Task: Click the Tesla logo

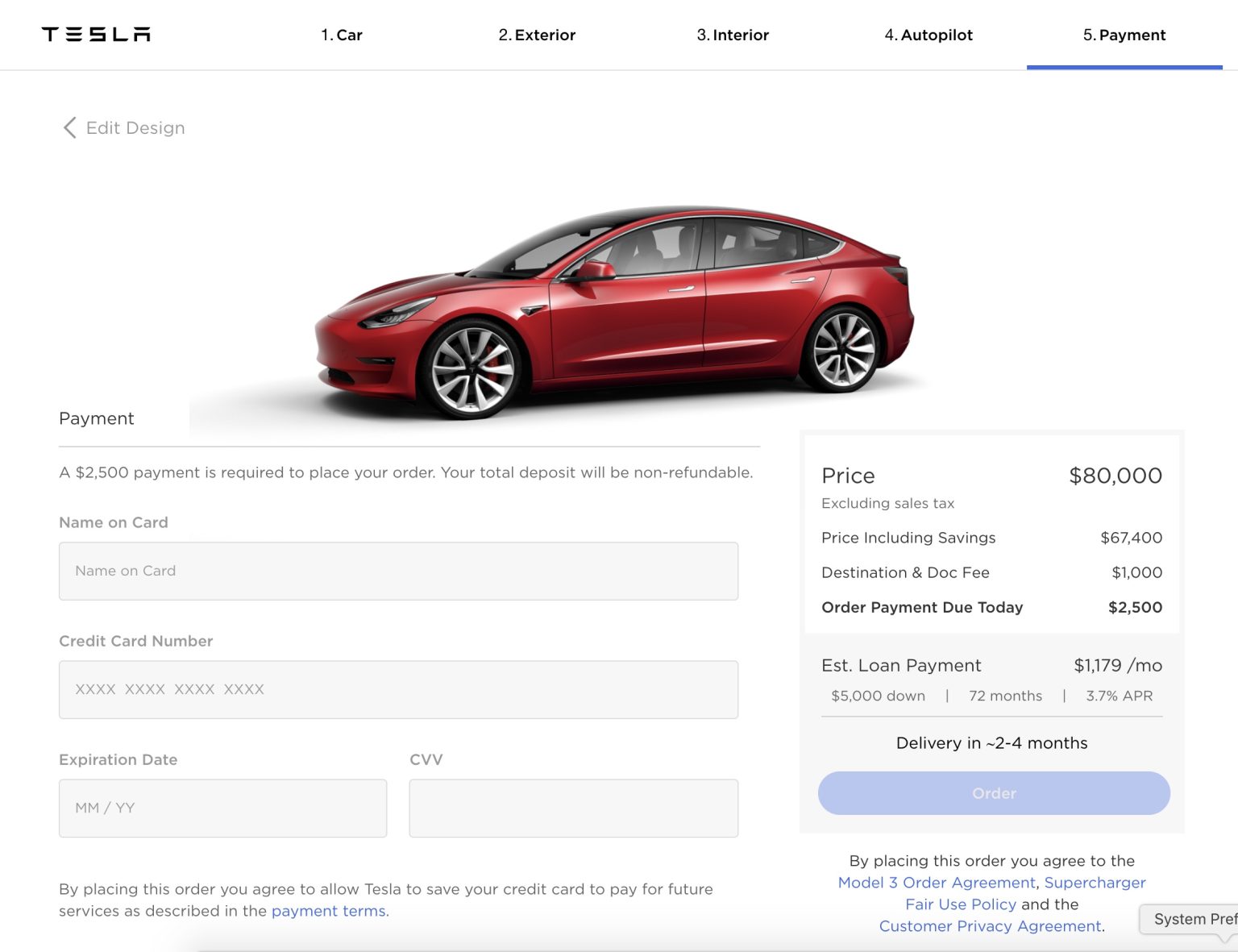Action: 96,34
